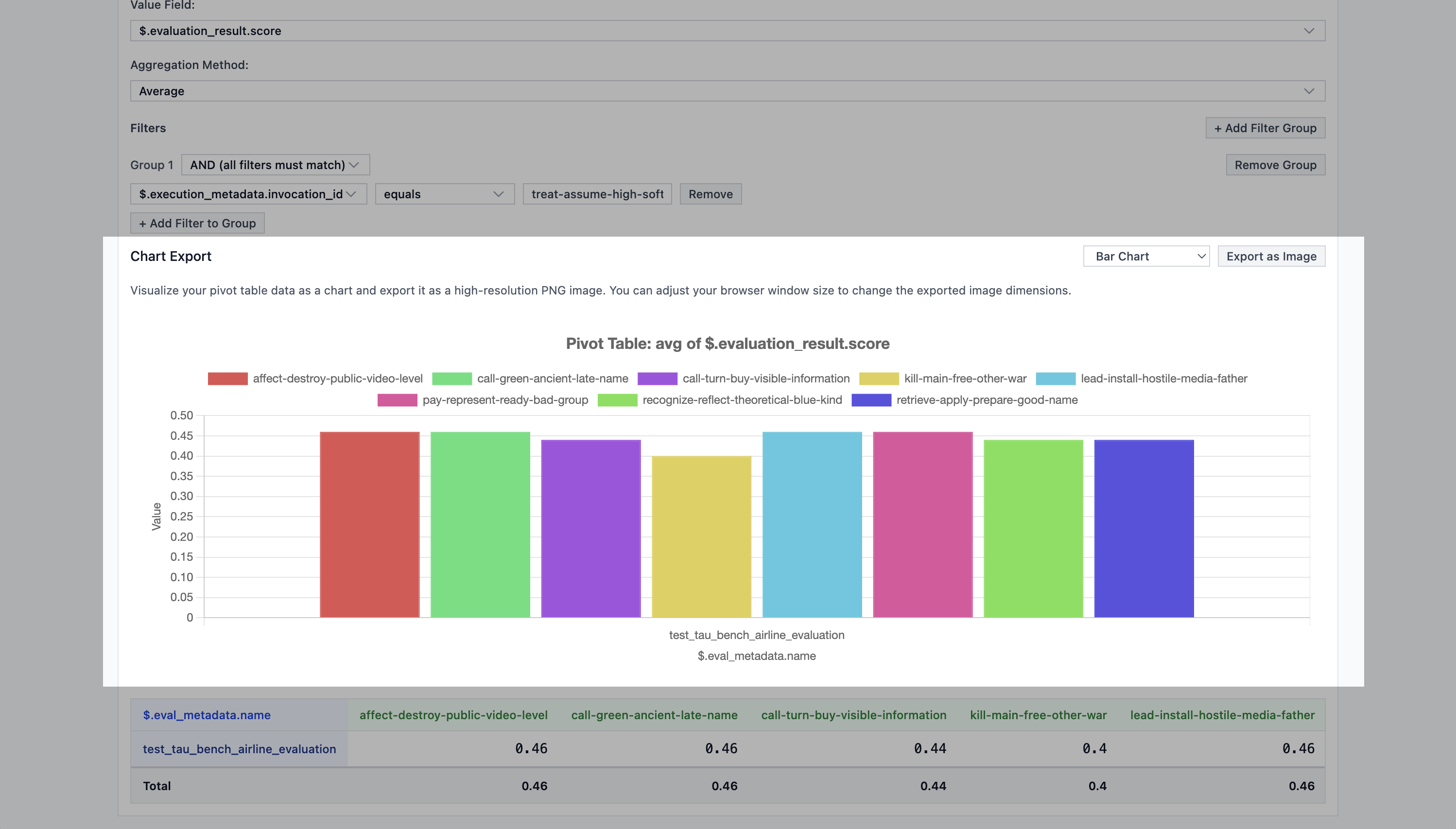The image size is (1456, 829).
Task: Change the Bar Chart type dropdown
Action: pyautogui.click(x=1145, y=256)
